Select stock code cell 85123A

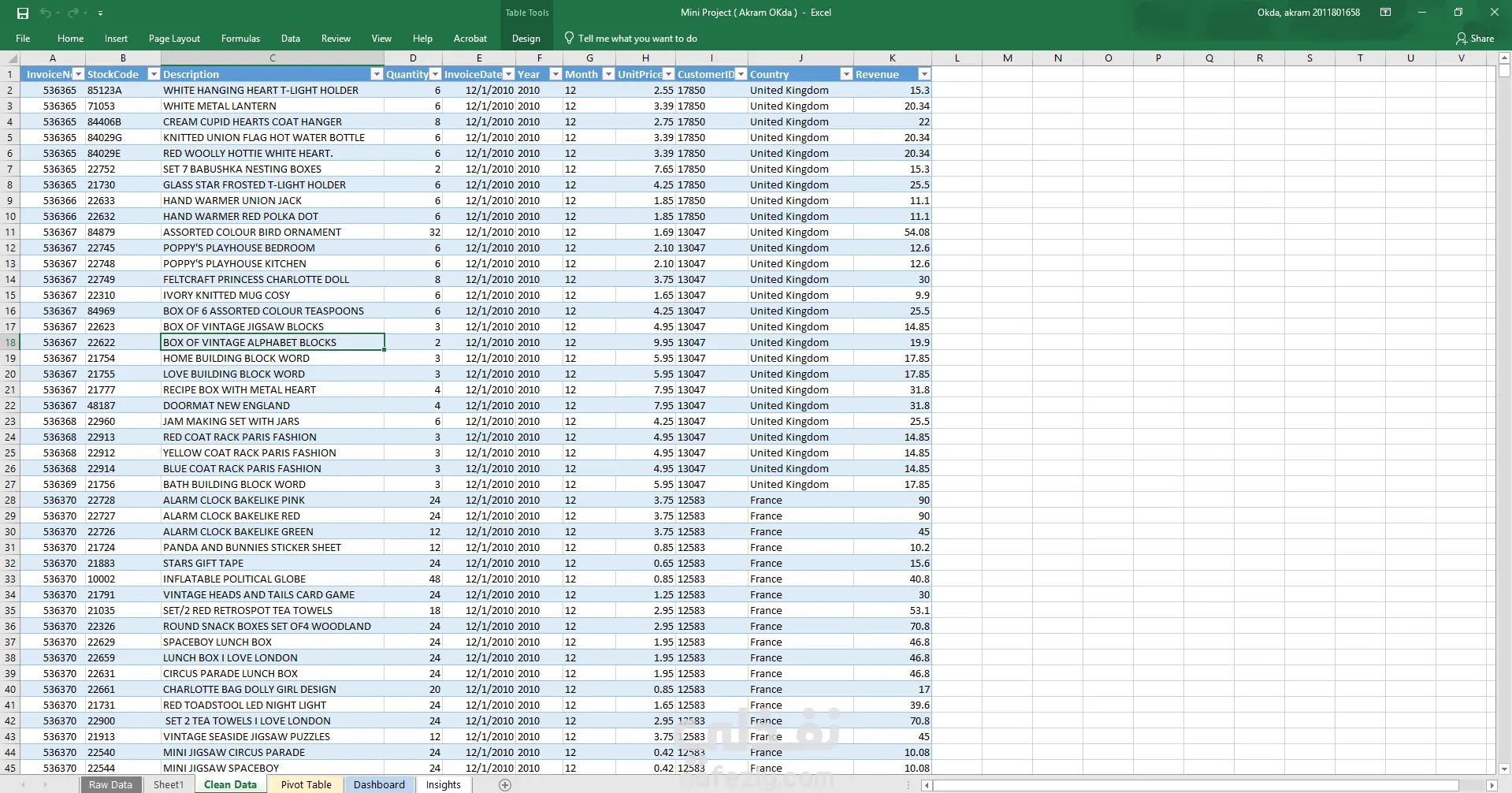click(x=123, y=90)
